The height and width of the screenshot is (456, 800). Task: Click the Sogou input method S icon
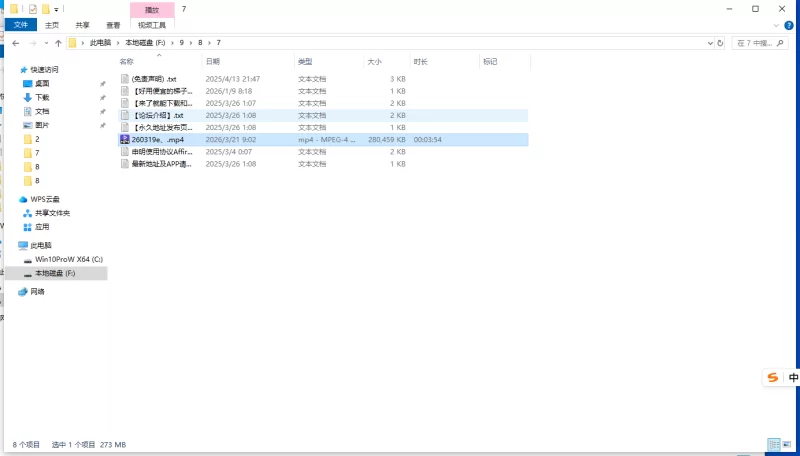click(x=773, y=378)
